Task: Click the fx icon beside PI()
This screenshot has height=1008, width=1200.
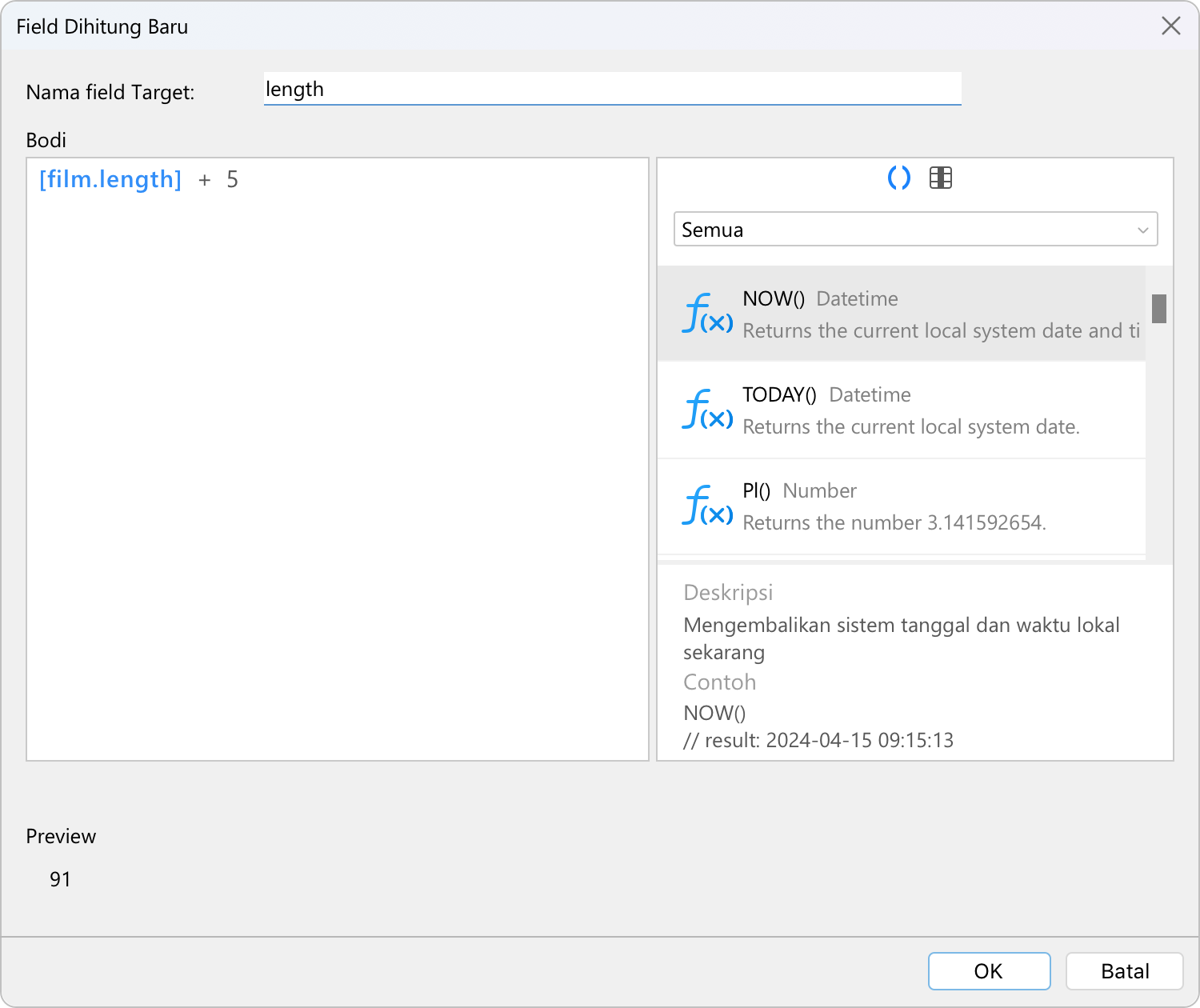Action: click(x=707, y=506)
